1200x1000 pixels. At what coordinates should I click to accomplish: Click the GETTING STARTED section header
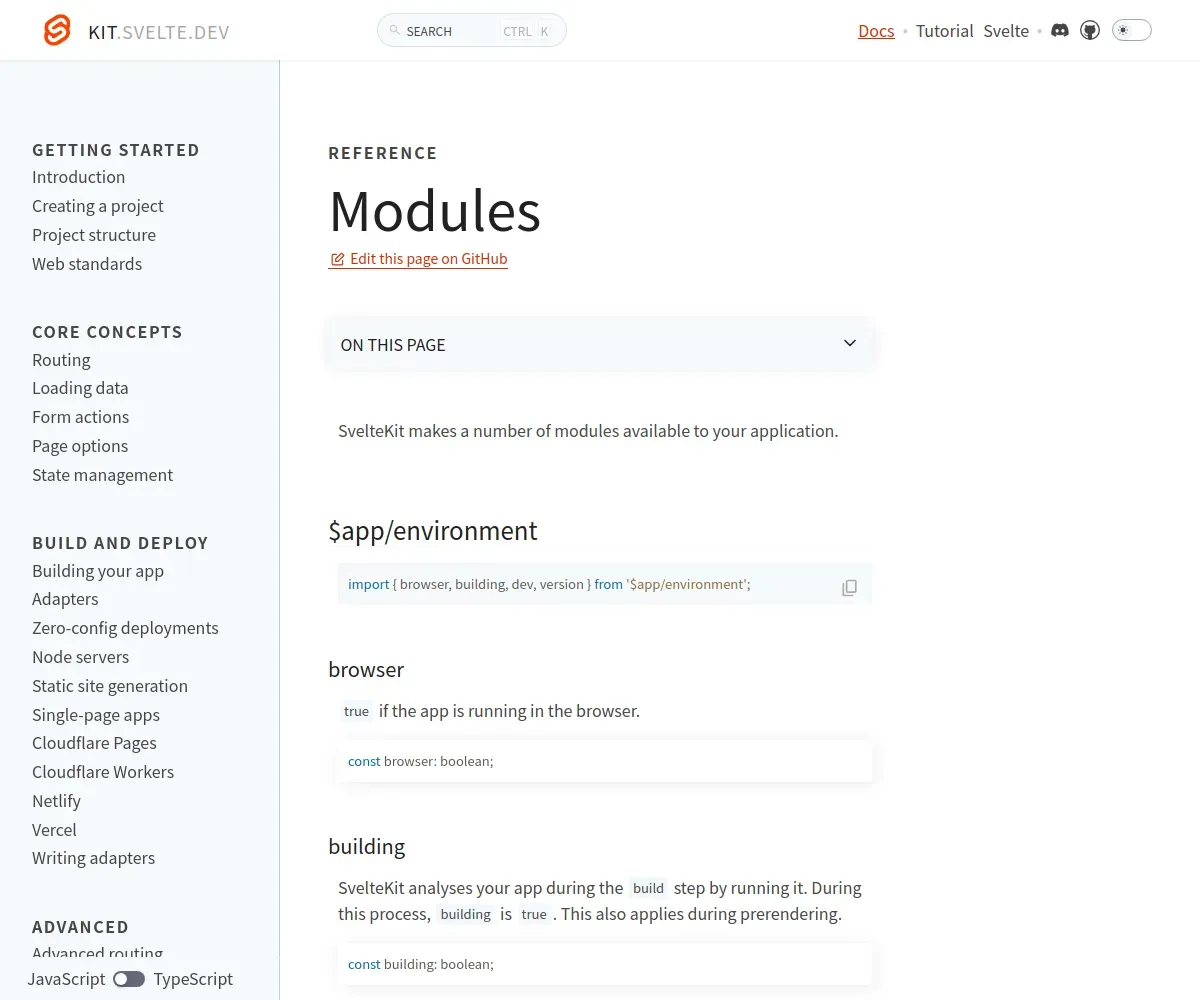pyautogui.click(x=116, y=150)
